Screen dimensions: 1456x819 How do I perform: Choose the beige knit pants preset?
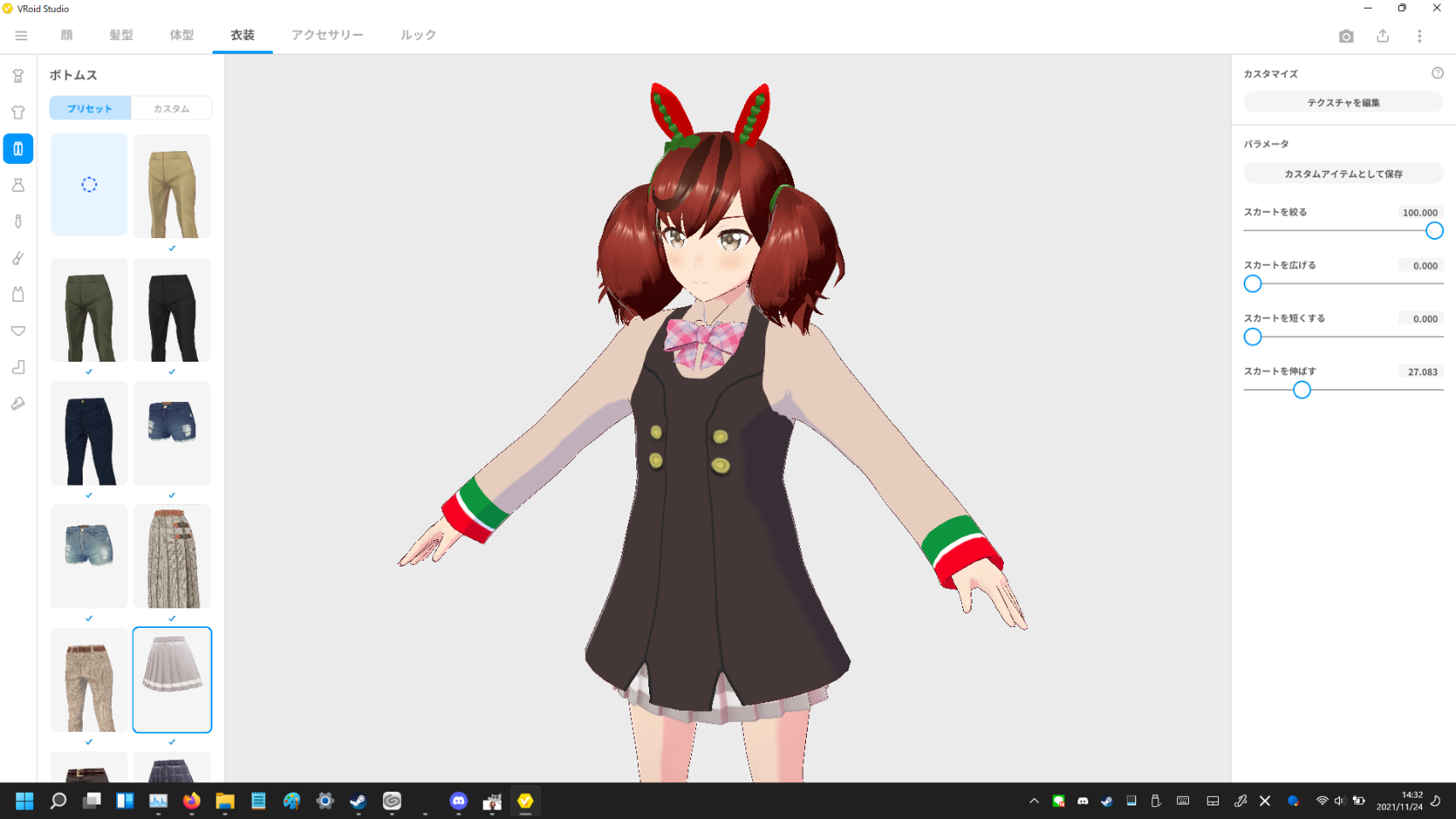(89, 680)
